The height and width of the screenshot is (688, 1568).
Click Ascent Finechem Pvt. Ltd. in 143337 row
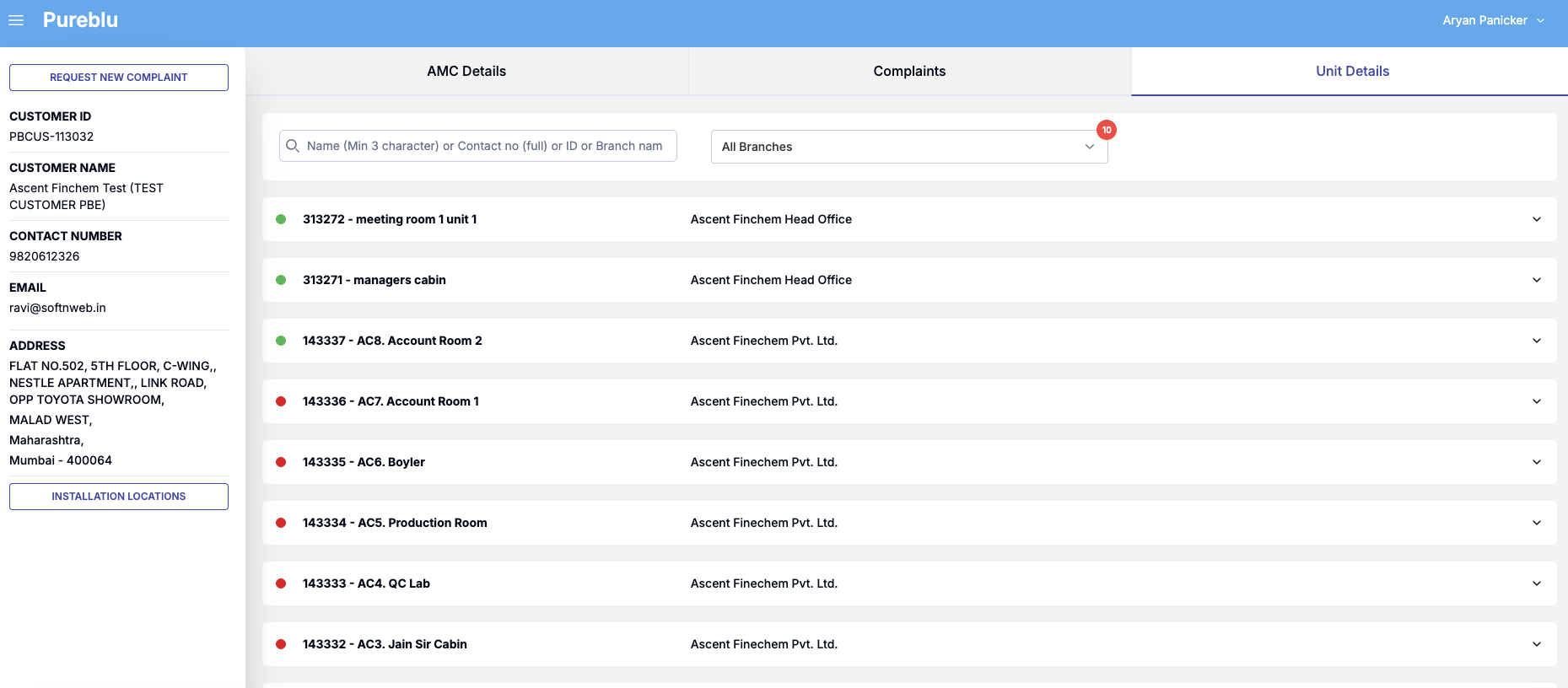point(764,341)
